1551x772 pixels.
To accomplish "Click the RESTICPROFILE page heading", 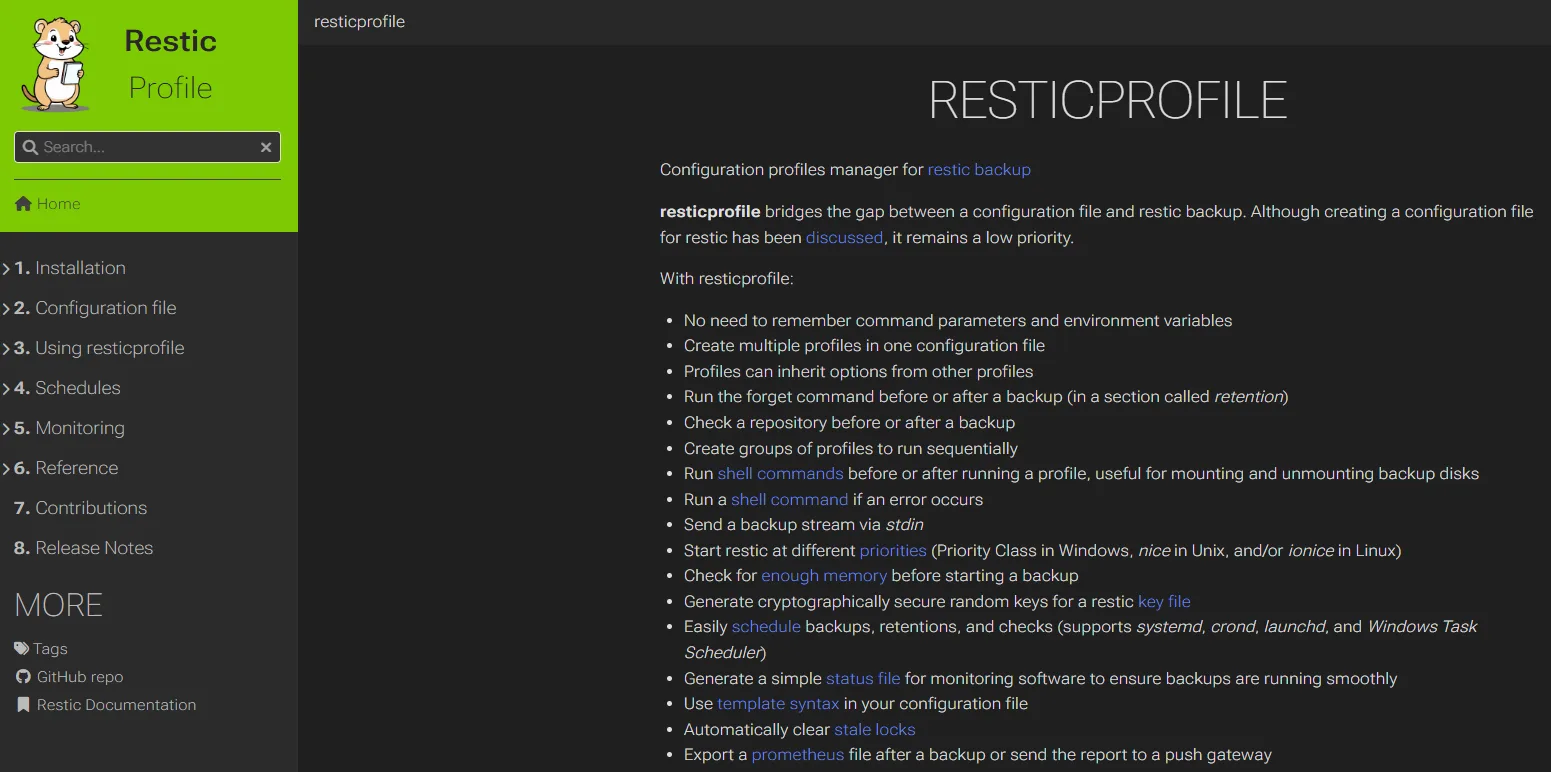I will (1107, 100).
